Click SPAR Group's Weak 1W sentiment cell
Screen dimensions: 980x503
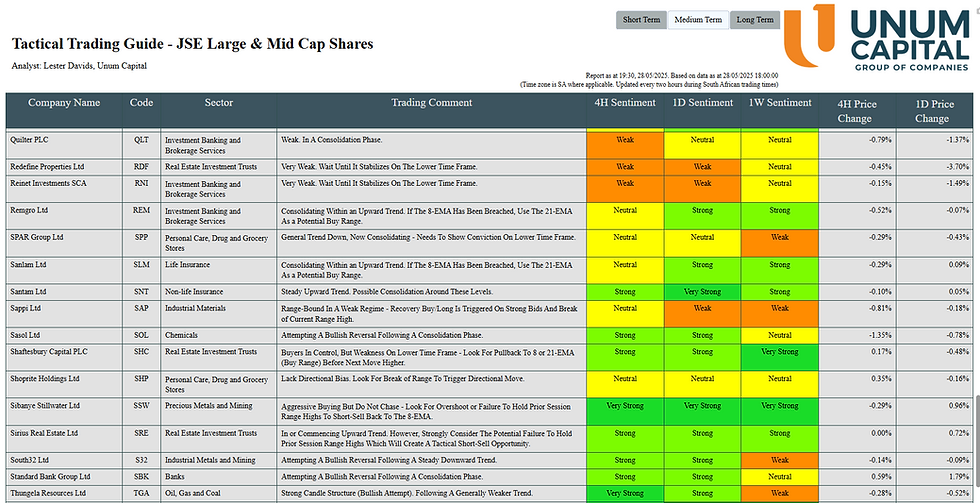point(779,244)
